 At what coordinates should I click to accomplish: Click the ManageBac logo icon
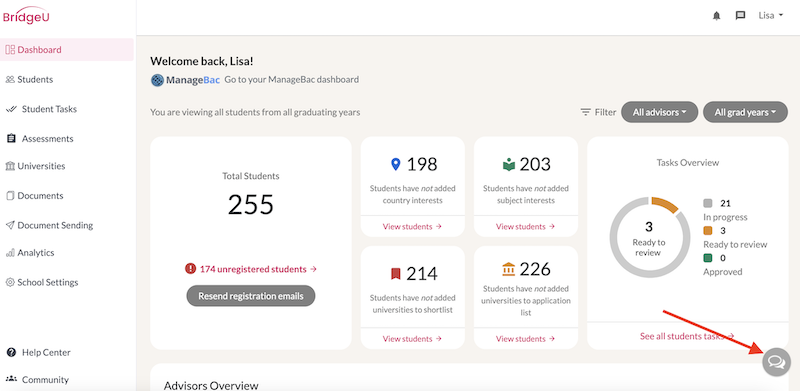click(158, 80)
